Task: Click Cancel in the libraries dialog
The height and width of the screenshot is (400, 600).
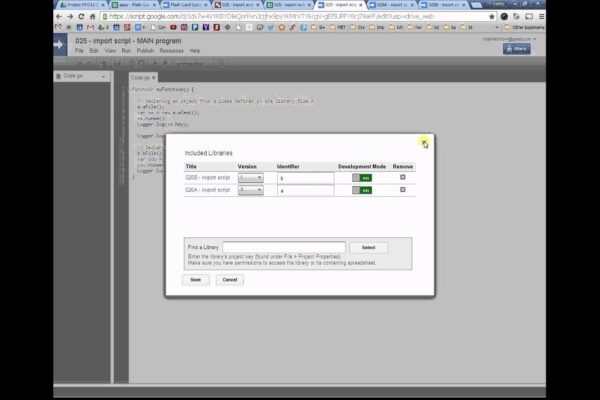Action: [230, 280]
